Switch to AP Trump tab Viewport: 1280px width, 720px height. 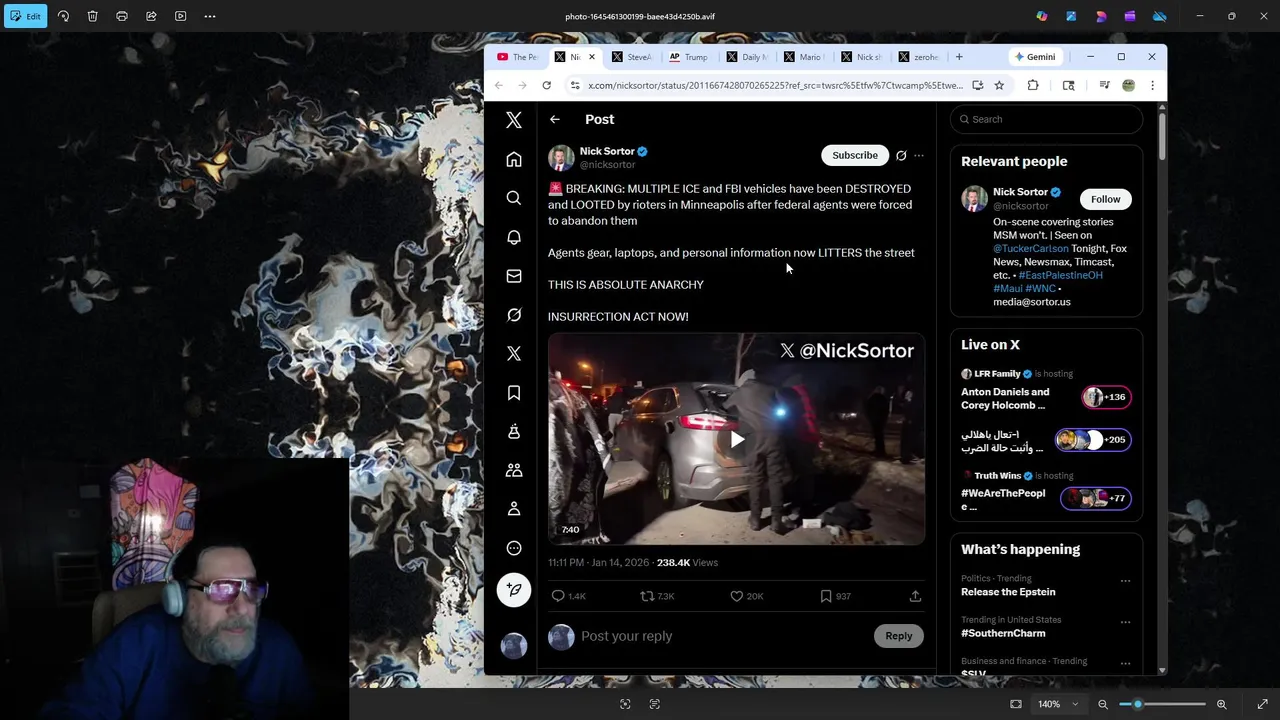[x=689, y=57]
